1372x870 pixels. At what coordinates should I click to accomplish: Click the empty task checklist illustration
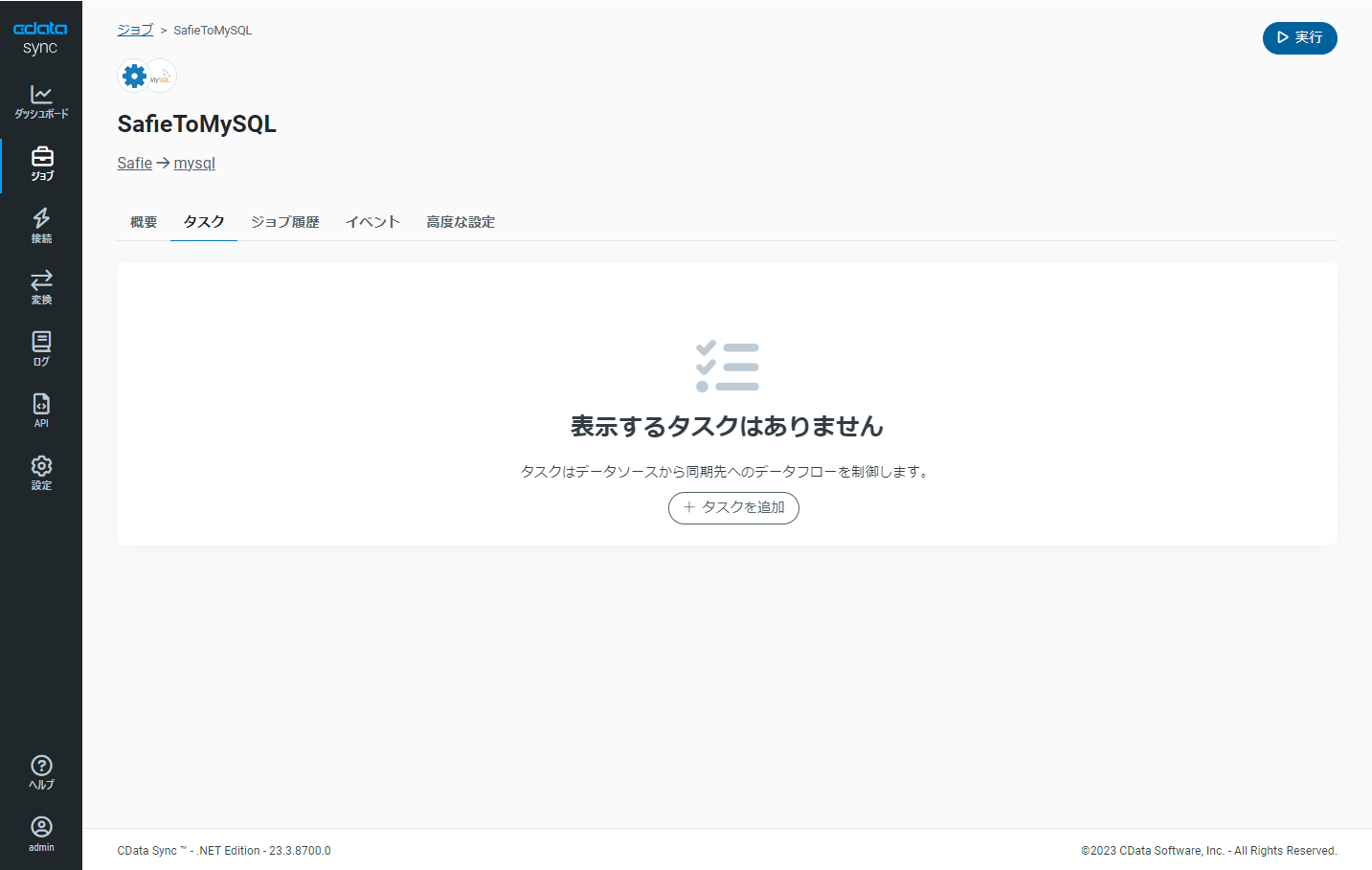(x=728, y=367)
